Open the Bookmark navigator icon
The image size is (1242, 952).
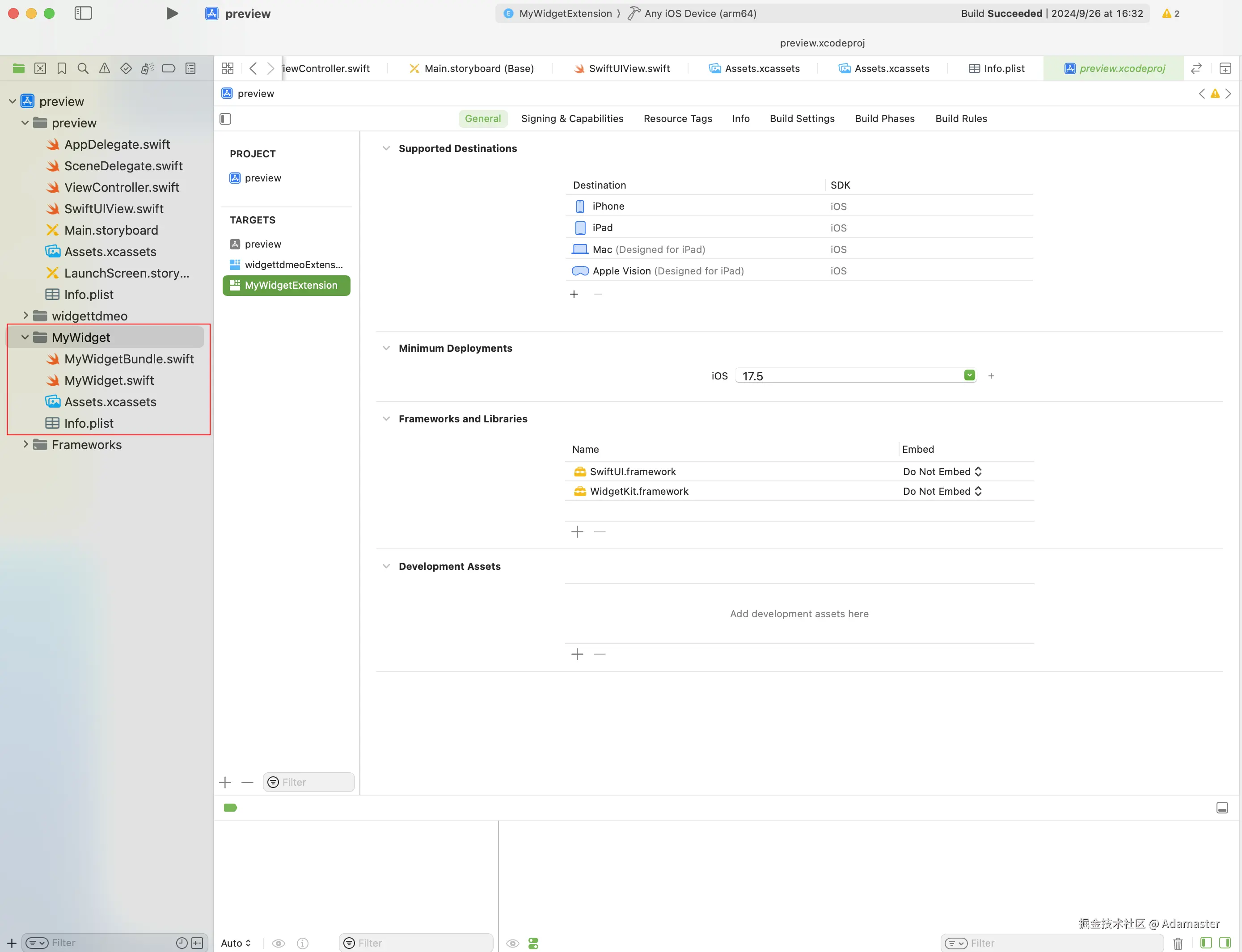click(x=61, y=68)
